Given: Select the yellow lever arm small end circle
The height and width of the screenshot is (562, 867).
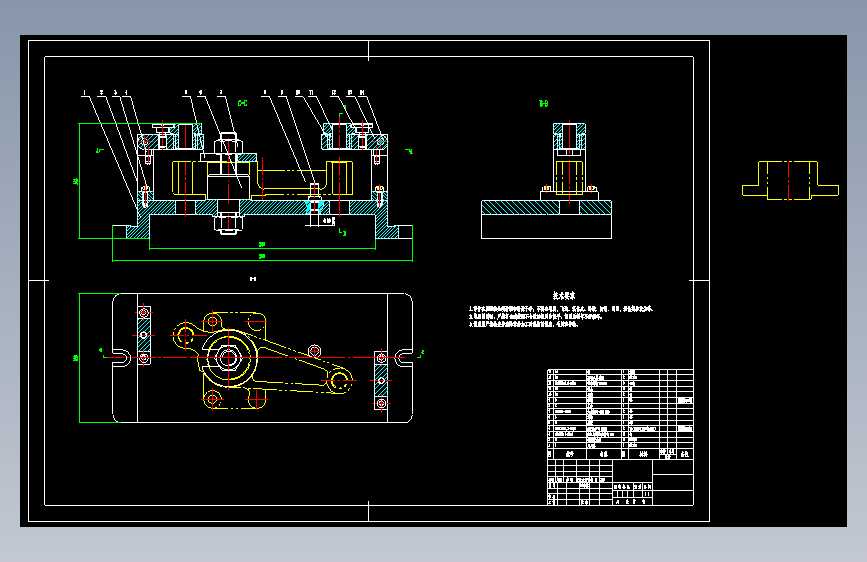Looking at the screenshot, I should point(338,380).
